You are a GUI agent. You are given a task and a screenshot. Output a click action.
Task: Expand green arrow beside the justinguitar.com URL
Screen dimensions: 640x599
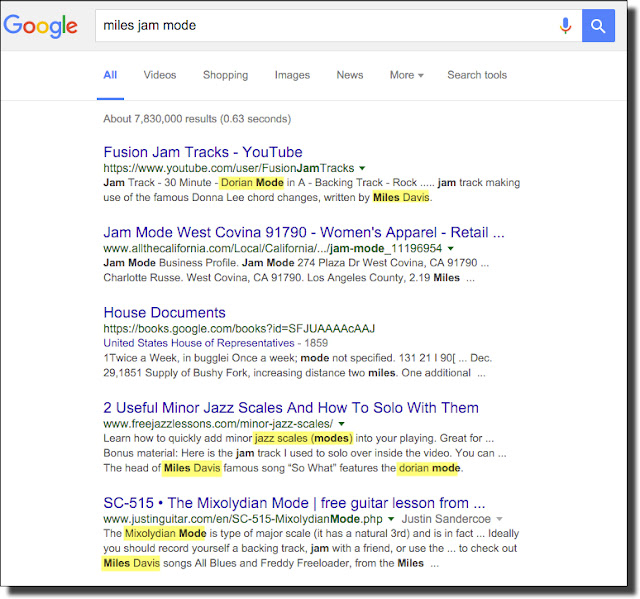point(391,519)
